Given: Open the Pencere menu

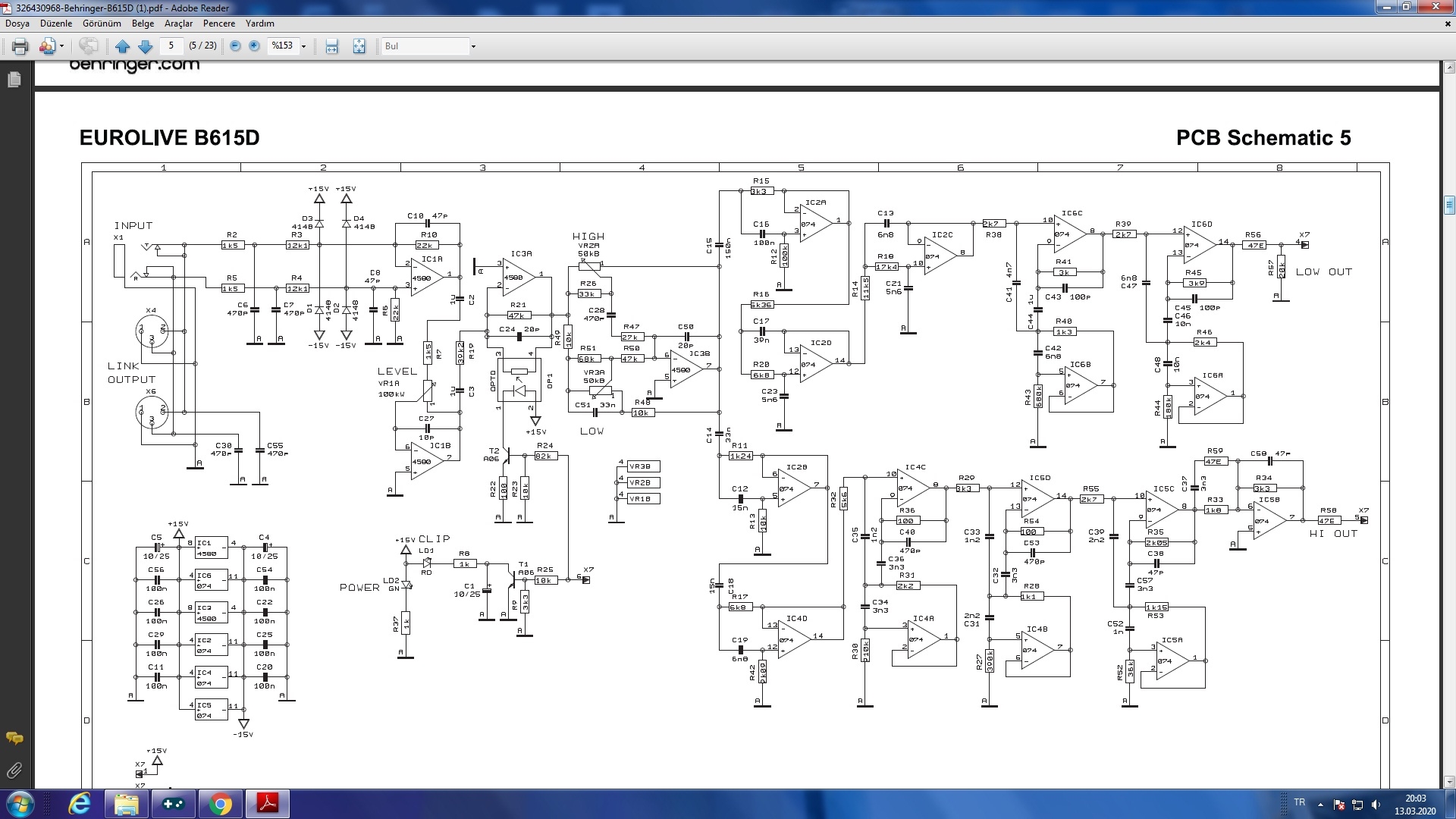Looking at the screenshot, I should (x=219, y=24).
